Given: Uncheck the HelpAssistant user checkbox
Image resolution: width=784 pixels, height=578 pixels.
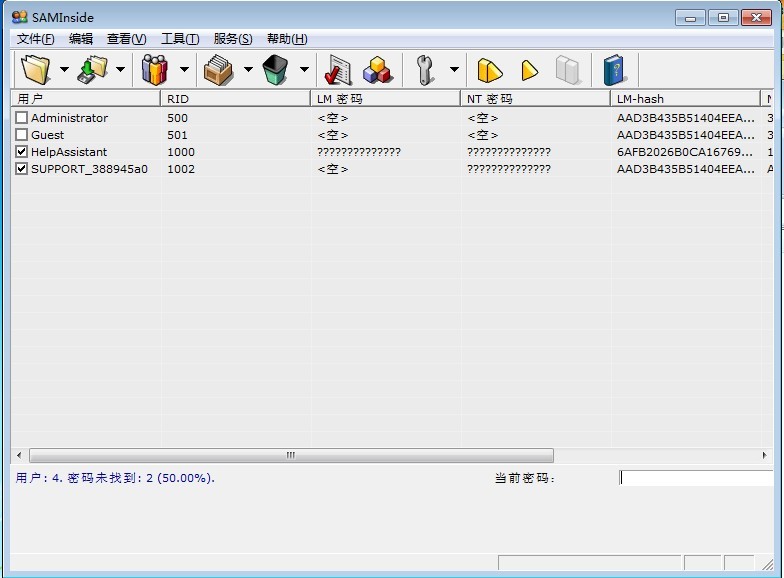Looking at the screenshot, I should (x=22, y=152).
